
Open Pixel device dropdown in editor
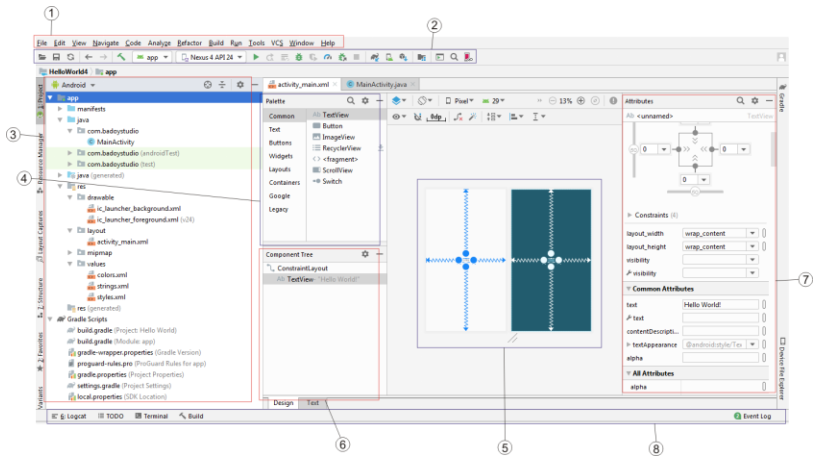pos(459,101)
